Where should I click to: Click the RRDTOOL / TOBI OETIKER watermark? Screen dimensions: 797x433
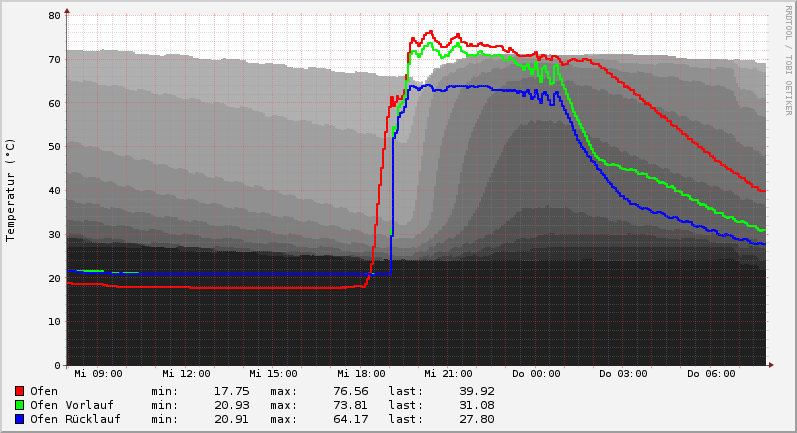[x=788, y=60]
